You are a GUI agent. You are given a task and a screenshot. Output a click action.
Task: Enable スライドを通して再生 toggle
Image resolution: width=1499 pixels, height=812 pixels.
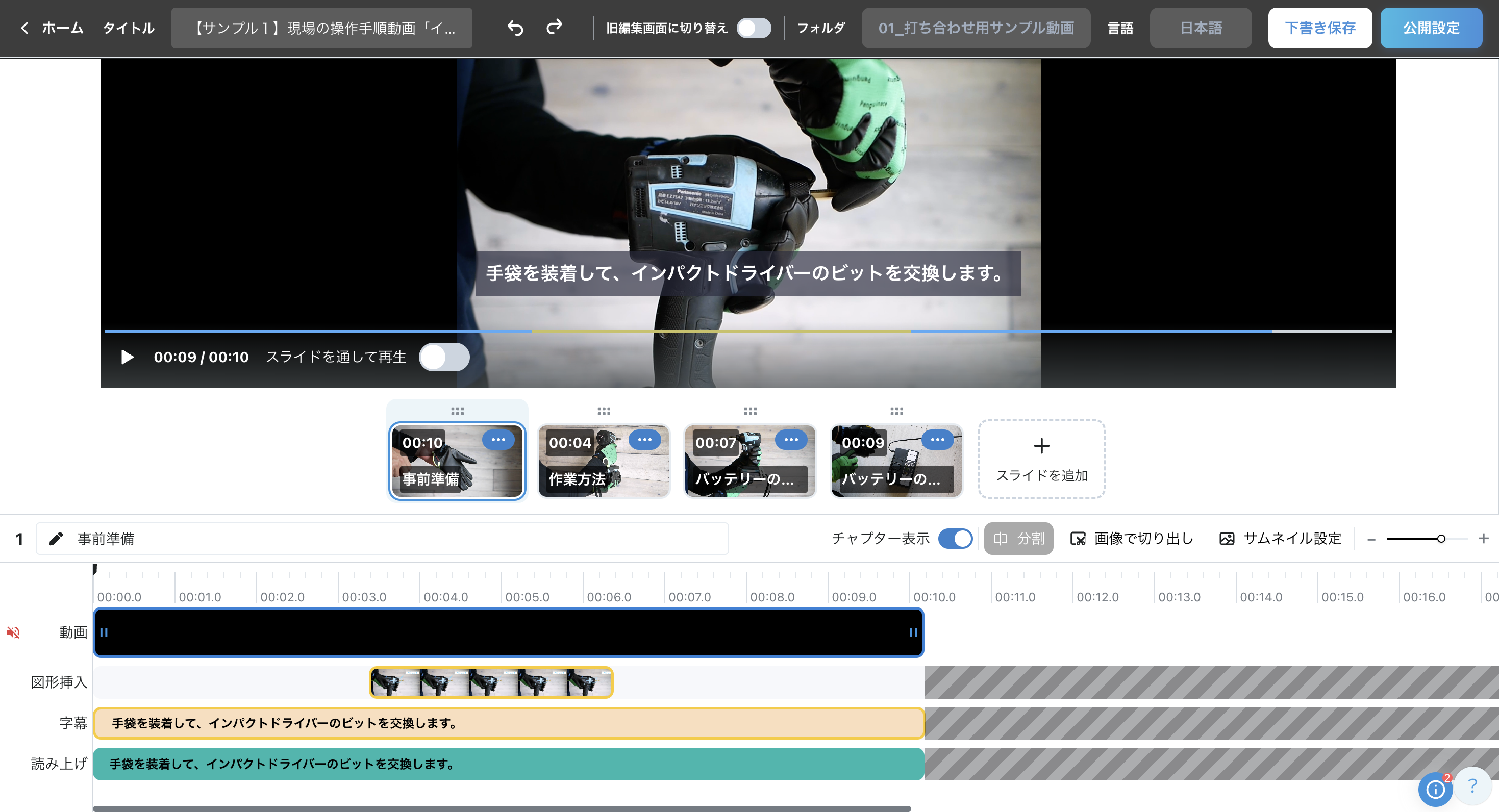(444, 357)
